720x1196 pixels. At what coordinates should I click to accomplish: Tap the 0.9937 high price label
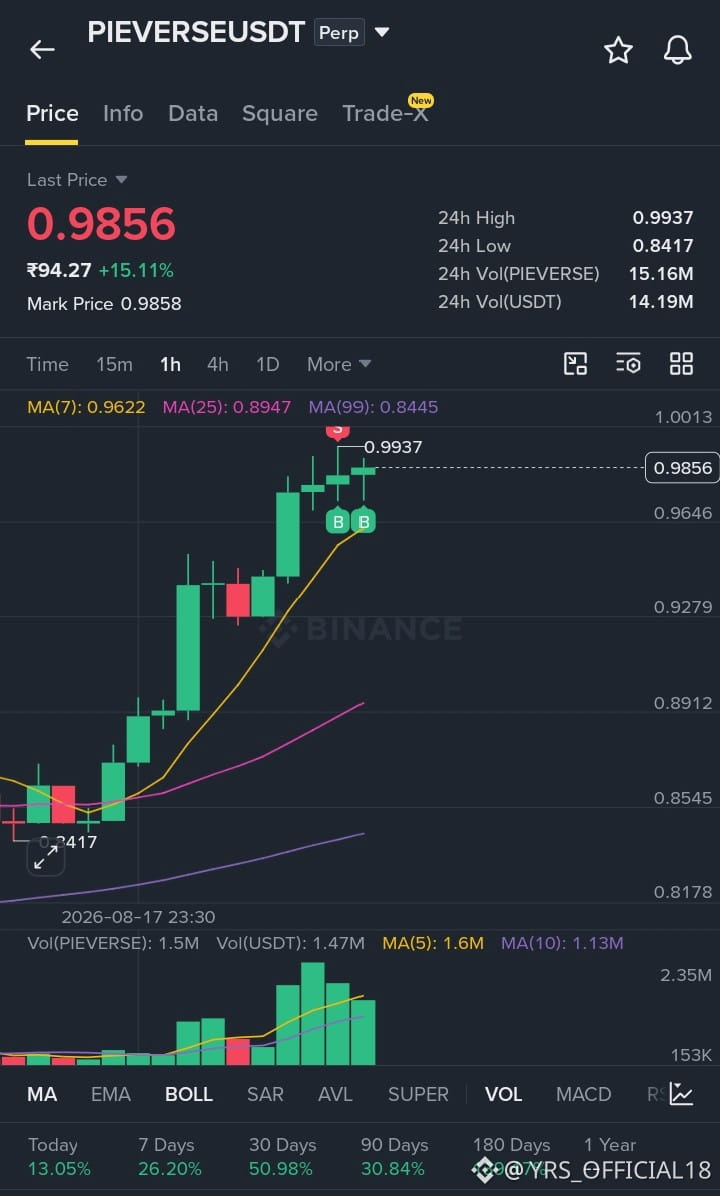click(x=393, y=448)
